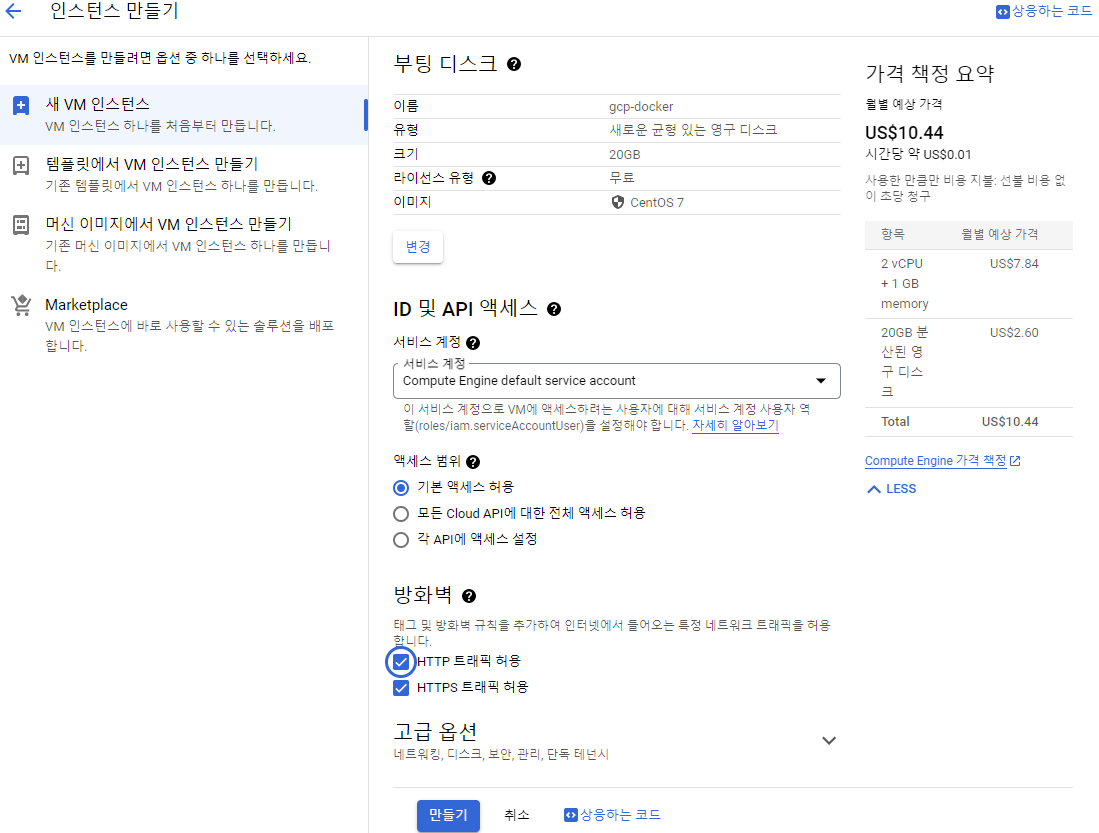Viewport: 1099px width, 833px height.
Task: Click the code icon in top-right 상응하는 코드
Action: 1002,12
